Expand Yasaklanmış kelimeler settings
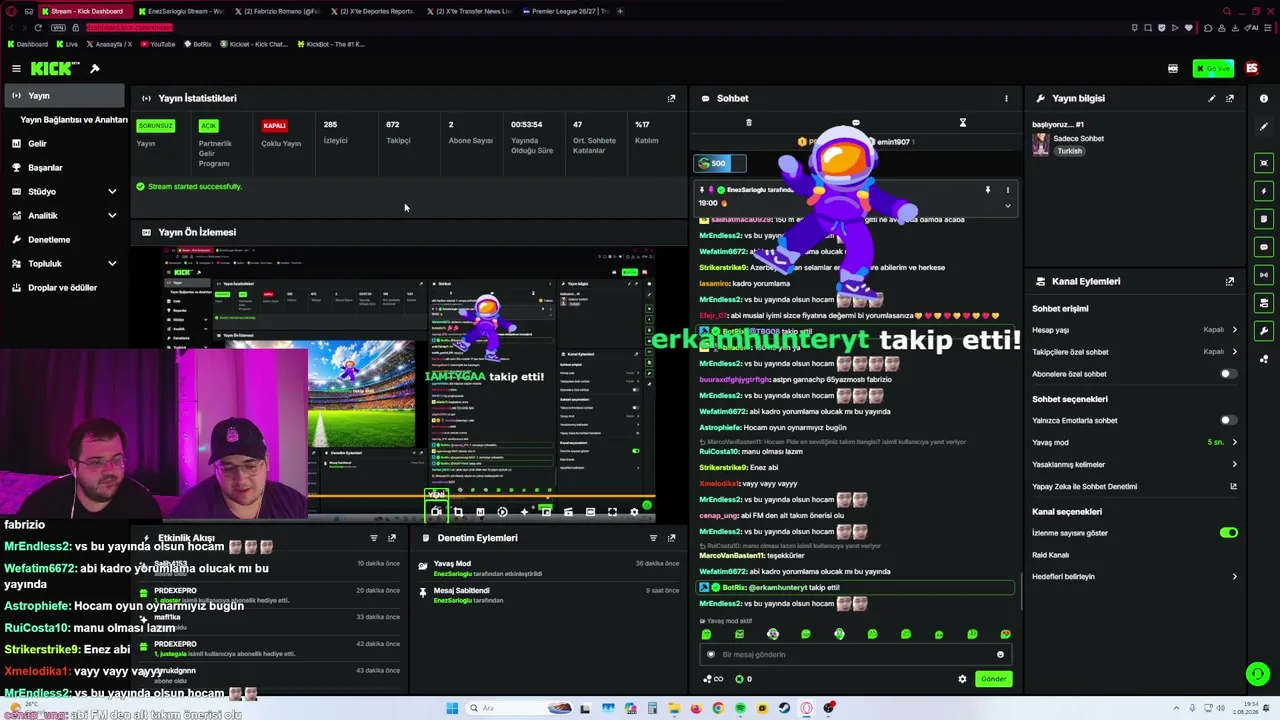This screenshot has height=720, width=1280. click(x=1134, y=464)
